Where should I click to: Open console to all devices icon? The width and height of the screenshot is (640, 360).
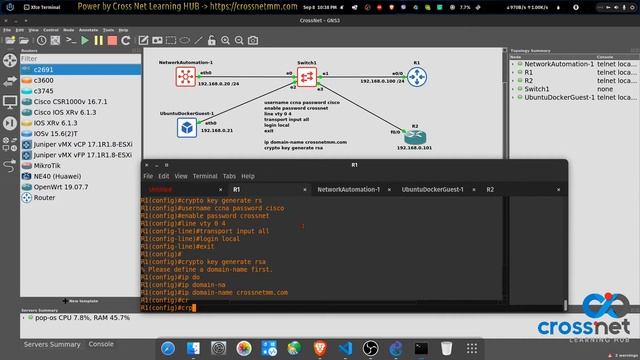[x=71, y=40]
